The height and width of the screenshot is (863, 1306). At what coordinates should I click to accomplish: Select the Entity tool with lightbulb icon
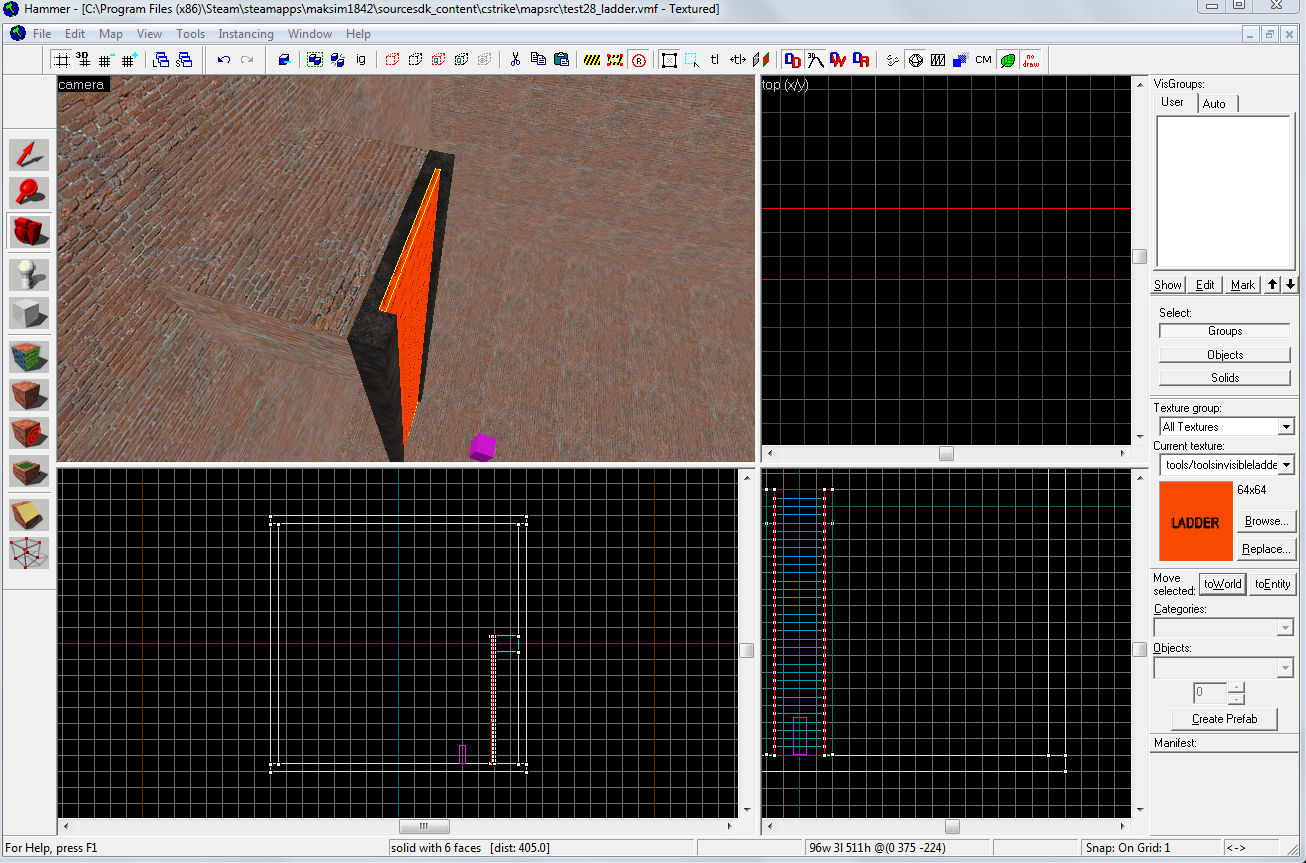pyautogui.click(x=29, y=274)
